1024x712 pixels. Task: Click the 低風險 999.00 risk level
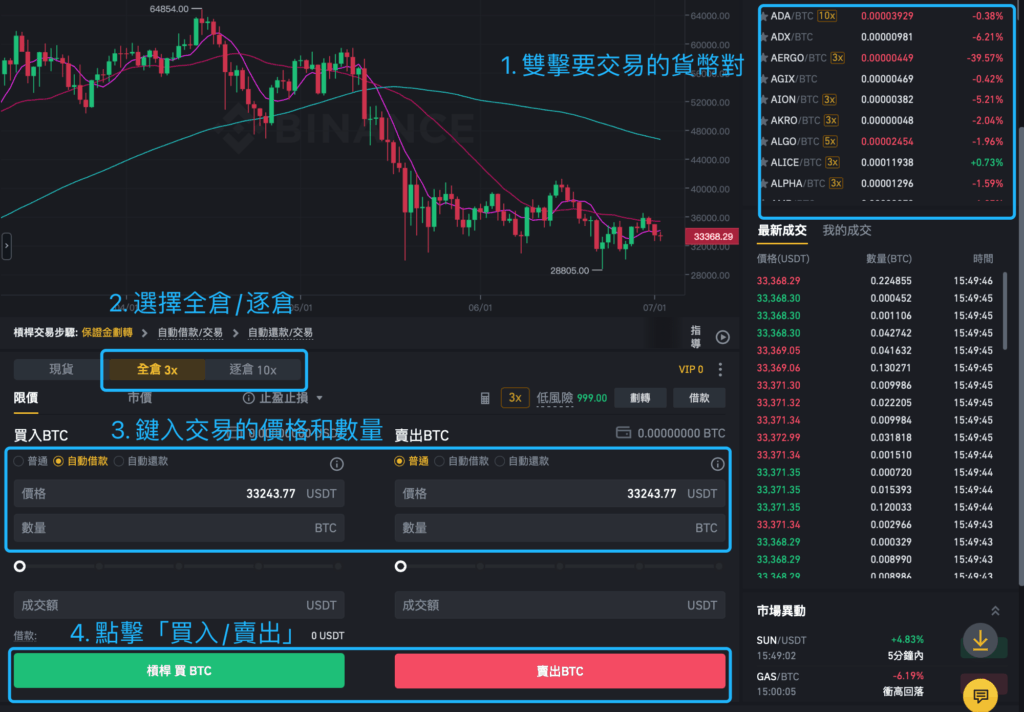tap(571, 398)
